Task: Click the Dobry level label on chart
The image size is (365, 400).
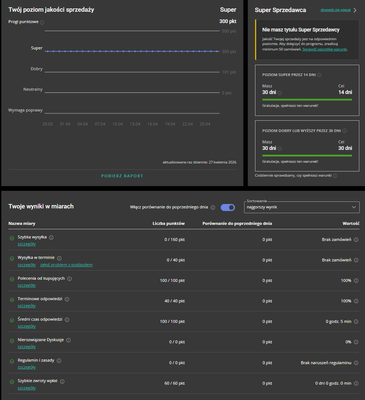Action: (x=36, y=69)
